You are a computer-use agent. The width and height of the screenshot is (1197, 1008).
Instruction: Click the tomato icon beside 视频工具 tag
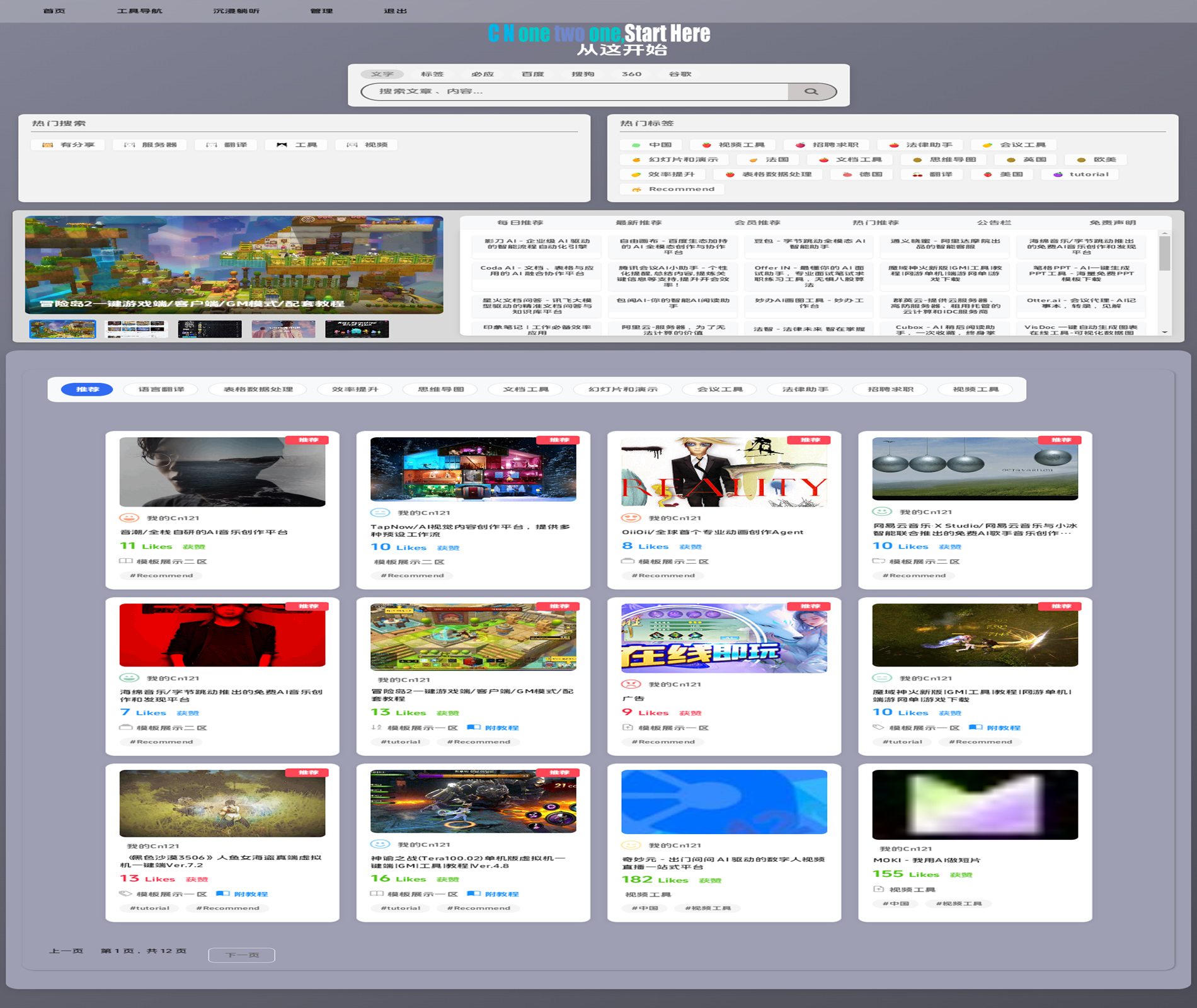pos(707,145)
